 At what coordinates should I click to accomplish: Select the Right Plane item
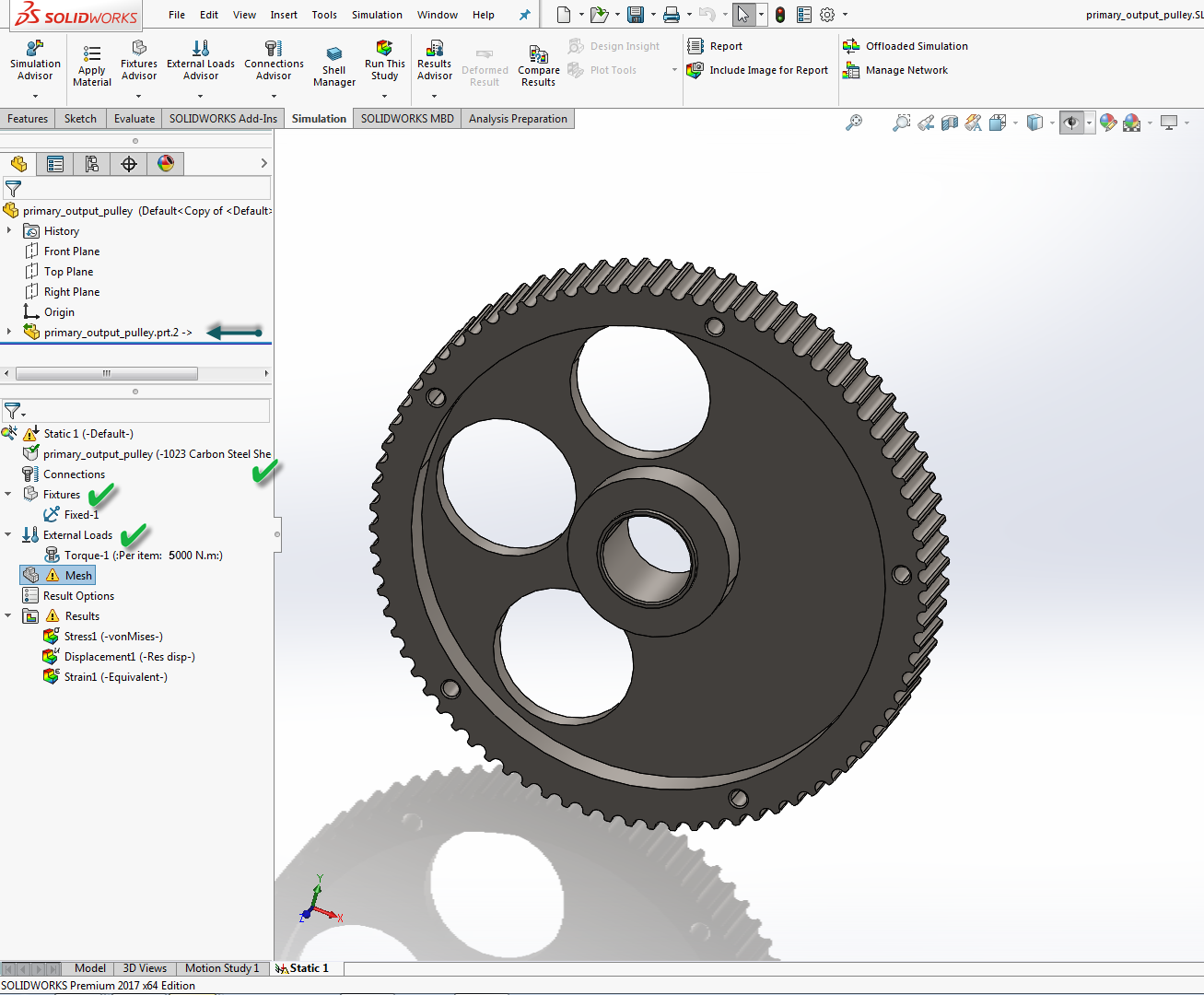62,292
